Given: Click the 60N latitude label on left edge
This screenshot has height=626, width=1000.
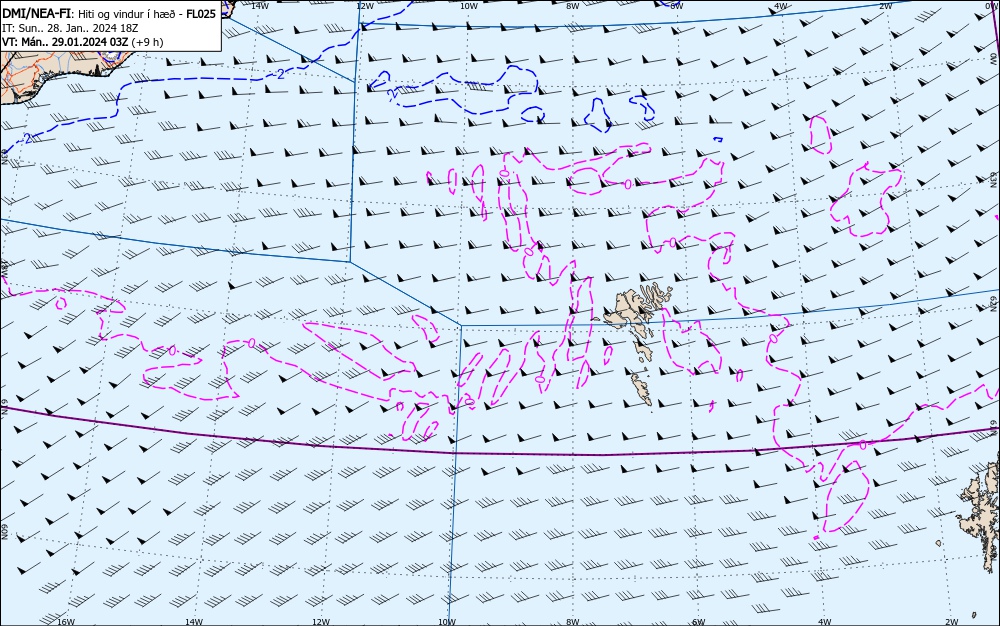Looking at the screenshot, I should coord(4,532).
